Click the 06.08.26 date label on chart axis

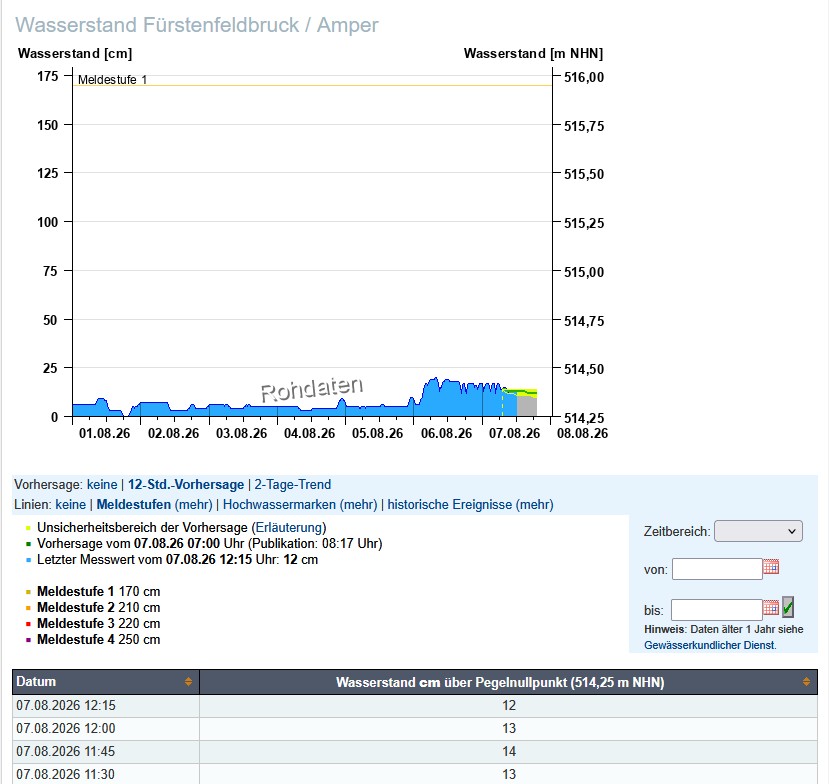coord(446,433)
